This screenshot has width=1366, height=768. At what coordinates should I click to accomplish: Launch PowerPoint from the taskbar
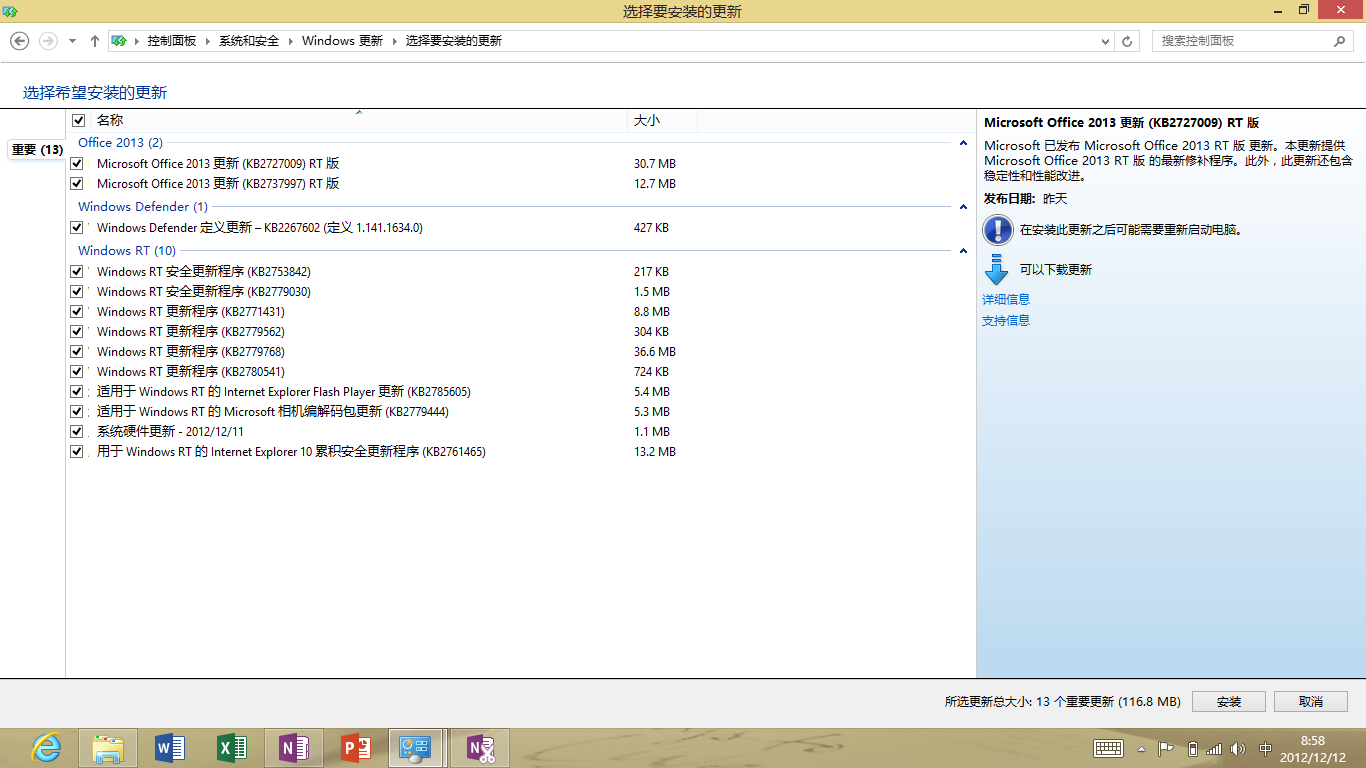tap(357, 748)
